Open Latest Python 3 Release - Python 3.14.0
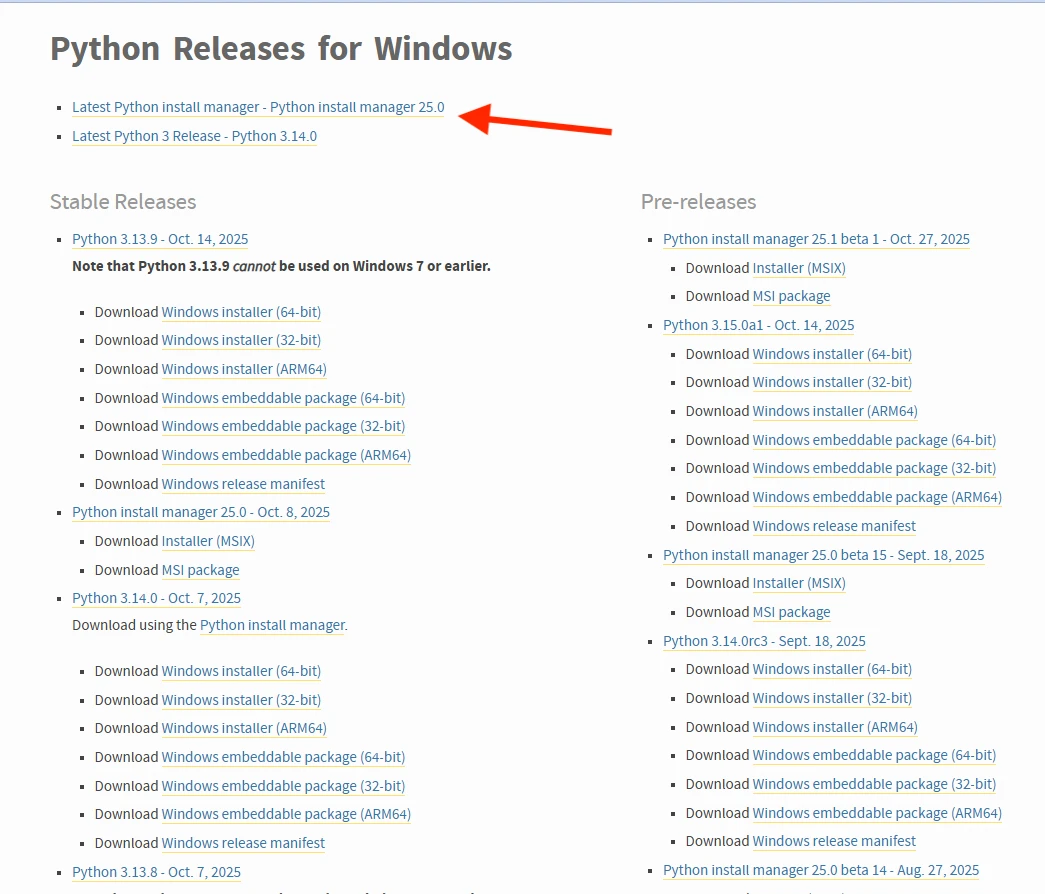This screenshot has height=894, width=1045. pyautogui.click(x=194, y=136)
